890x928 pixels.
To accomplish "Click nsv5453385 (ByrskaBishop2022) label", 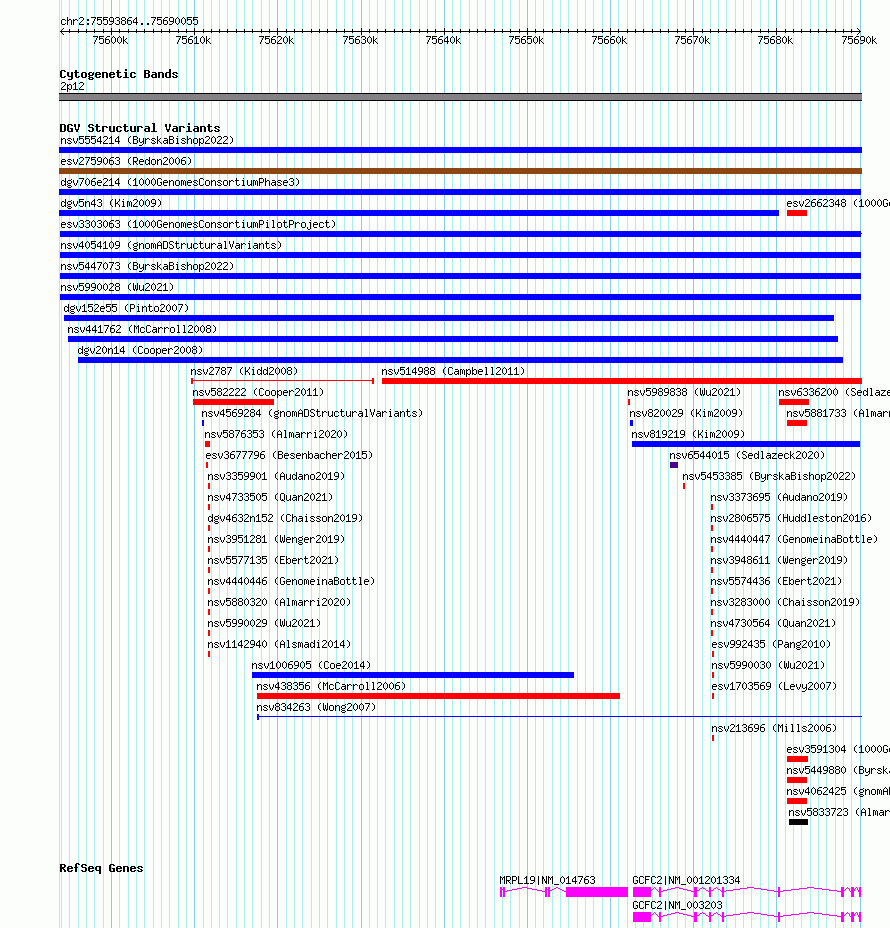I will [x=769, y=476].
